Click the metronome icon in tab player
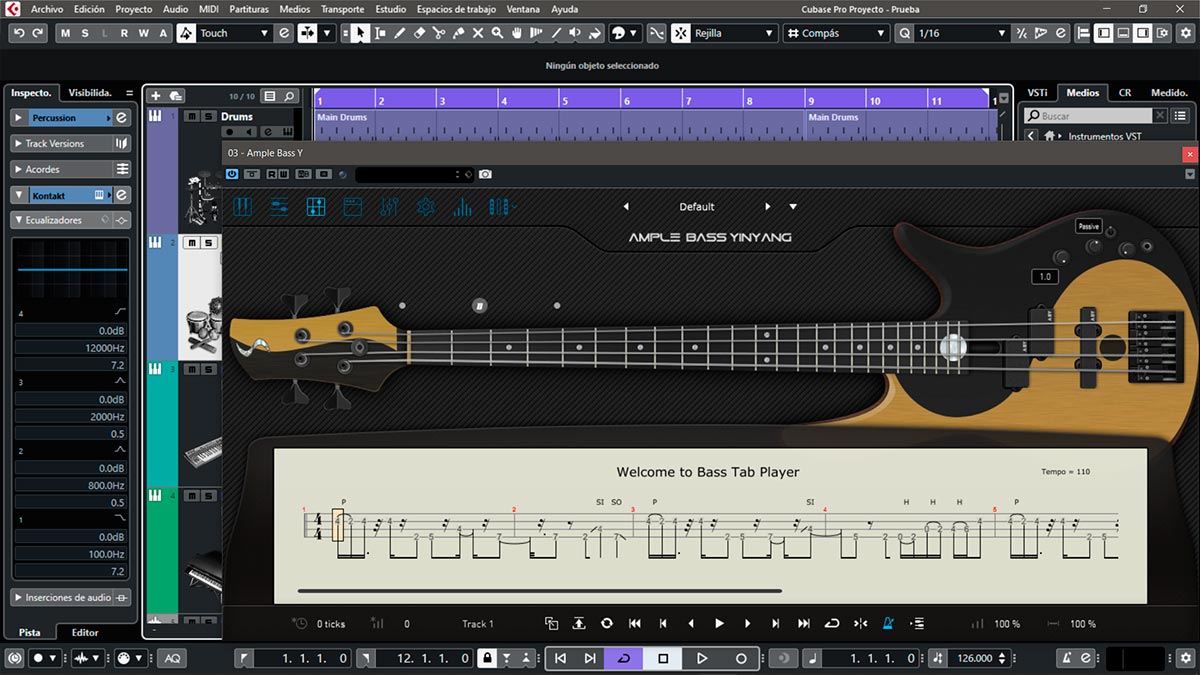Screen dimensions: 1200x675 (x=887, y=623)
